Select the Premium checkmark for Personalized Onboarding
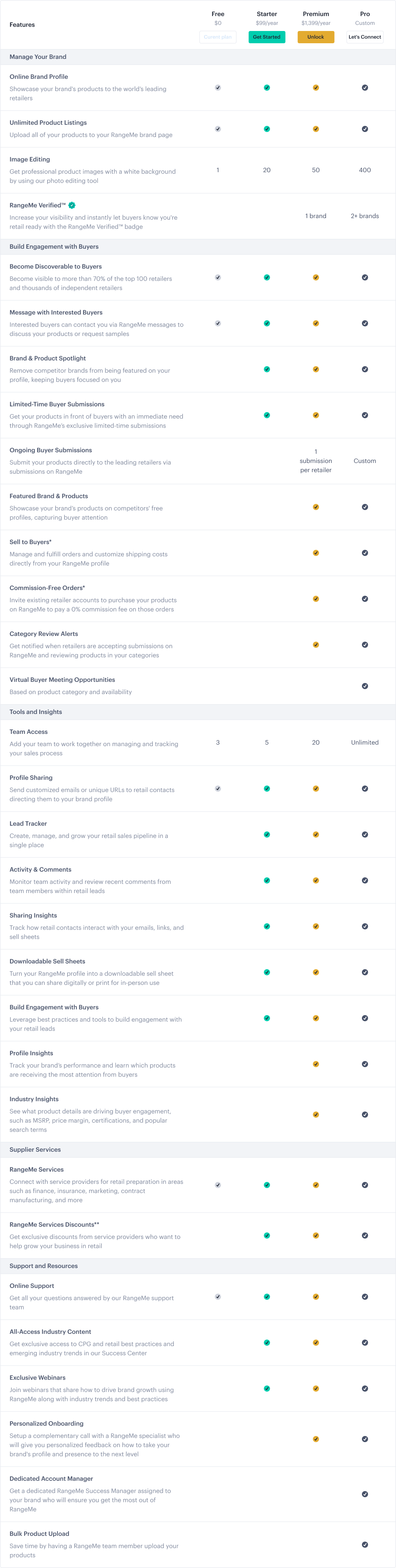This screenshot has width=396, height=1568. (316, 1439)
